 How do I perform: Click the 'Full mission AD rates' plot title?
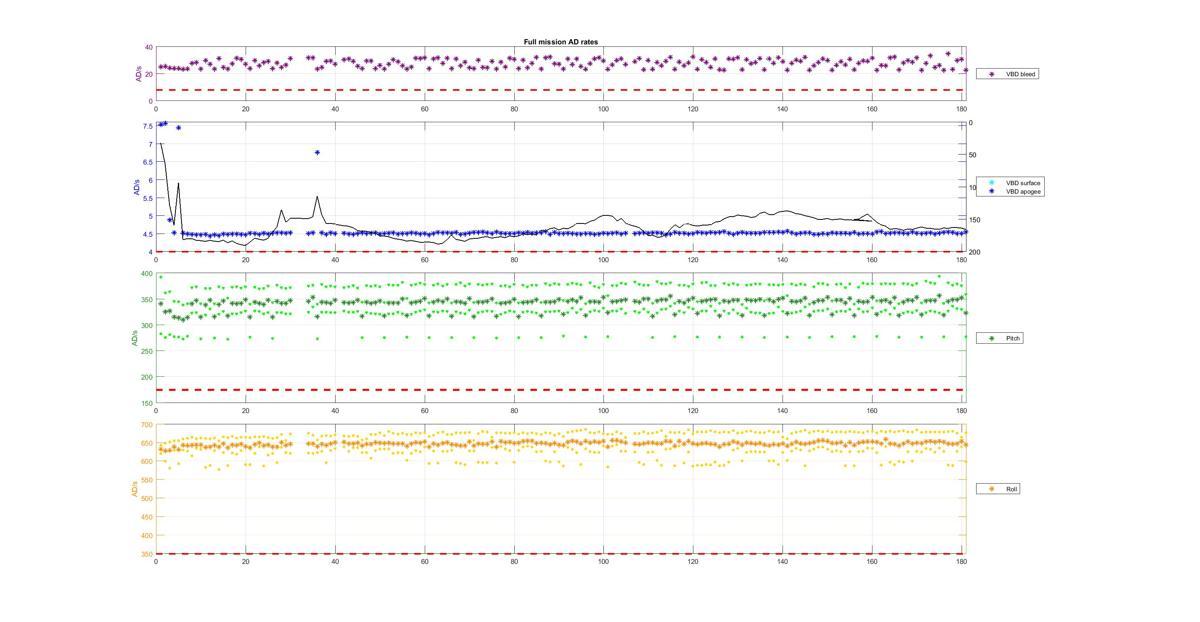(561, 42)
